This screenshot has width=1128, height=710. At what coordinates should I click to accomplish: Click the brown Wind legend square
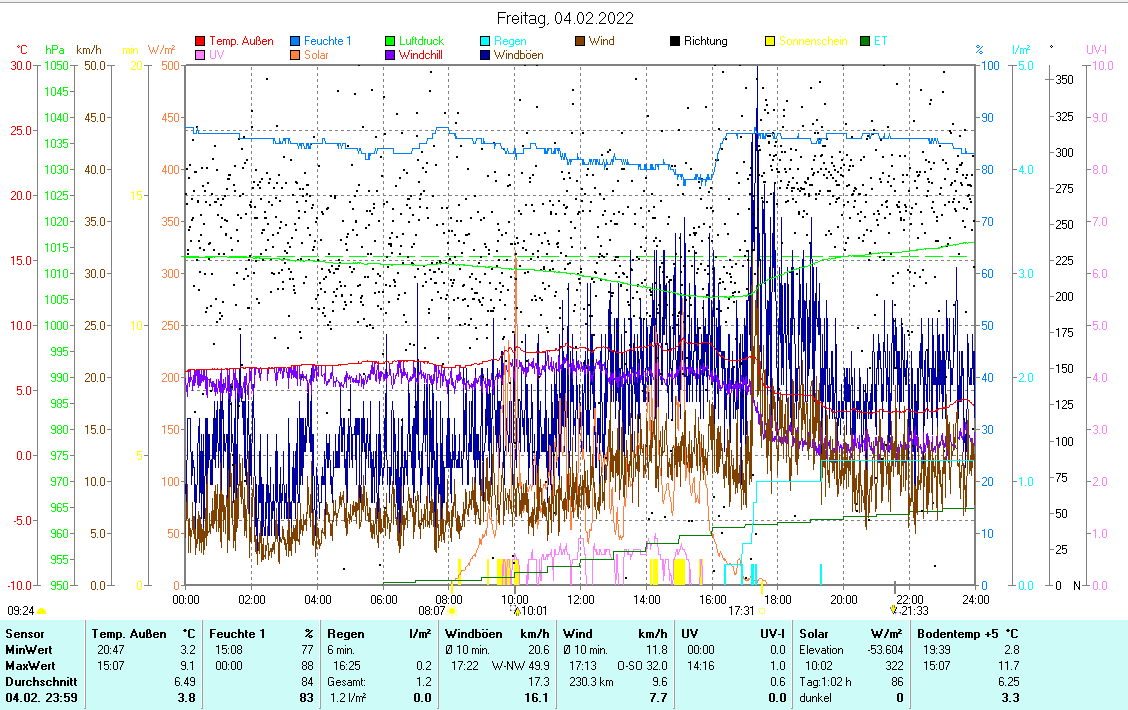pos(580,41)
